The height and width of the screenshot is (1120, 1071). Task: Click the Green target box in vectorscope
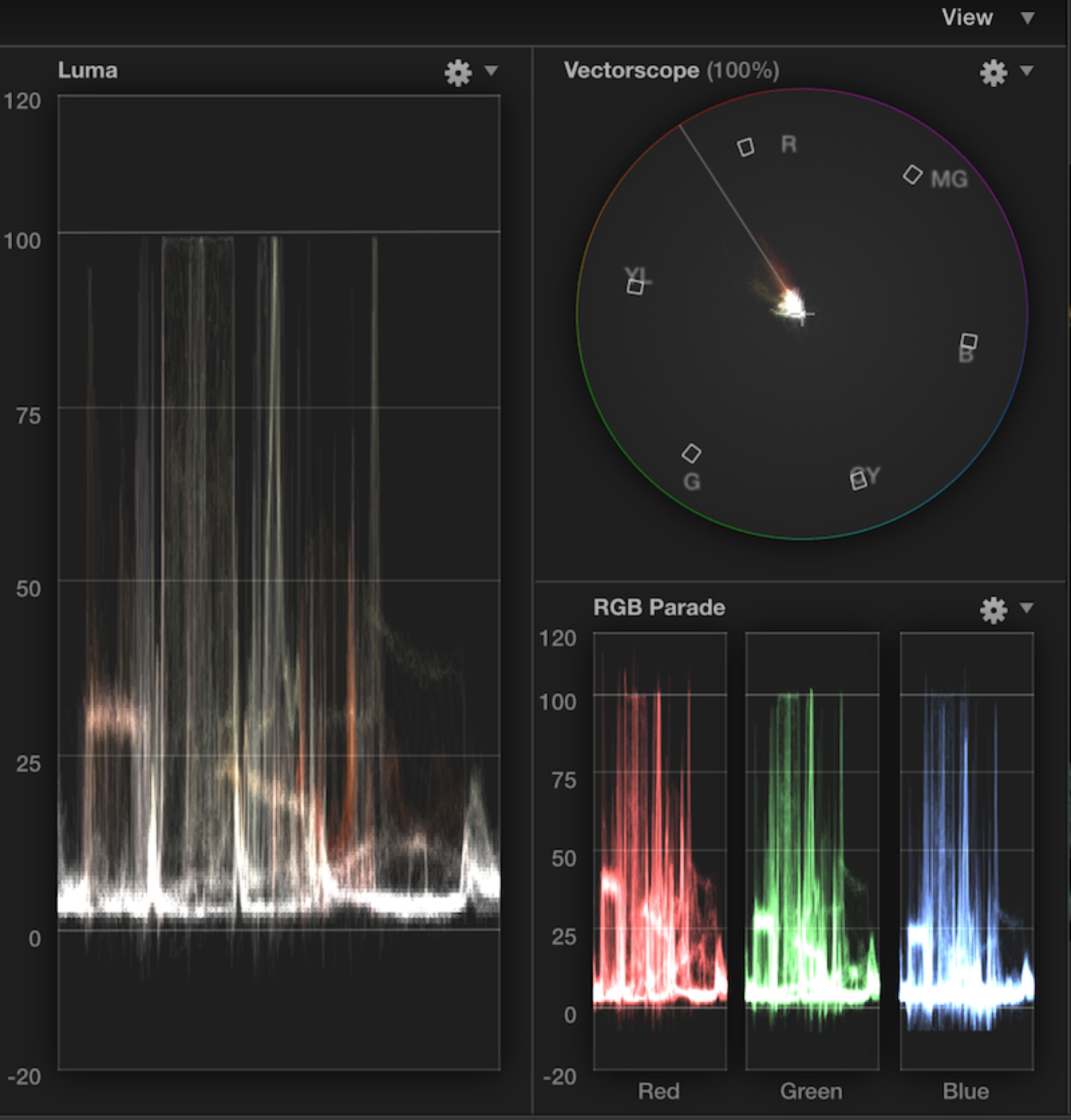click(x=691, y=454)
